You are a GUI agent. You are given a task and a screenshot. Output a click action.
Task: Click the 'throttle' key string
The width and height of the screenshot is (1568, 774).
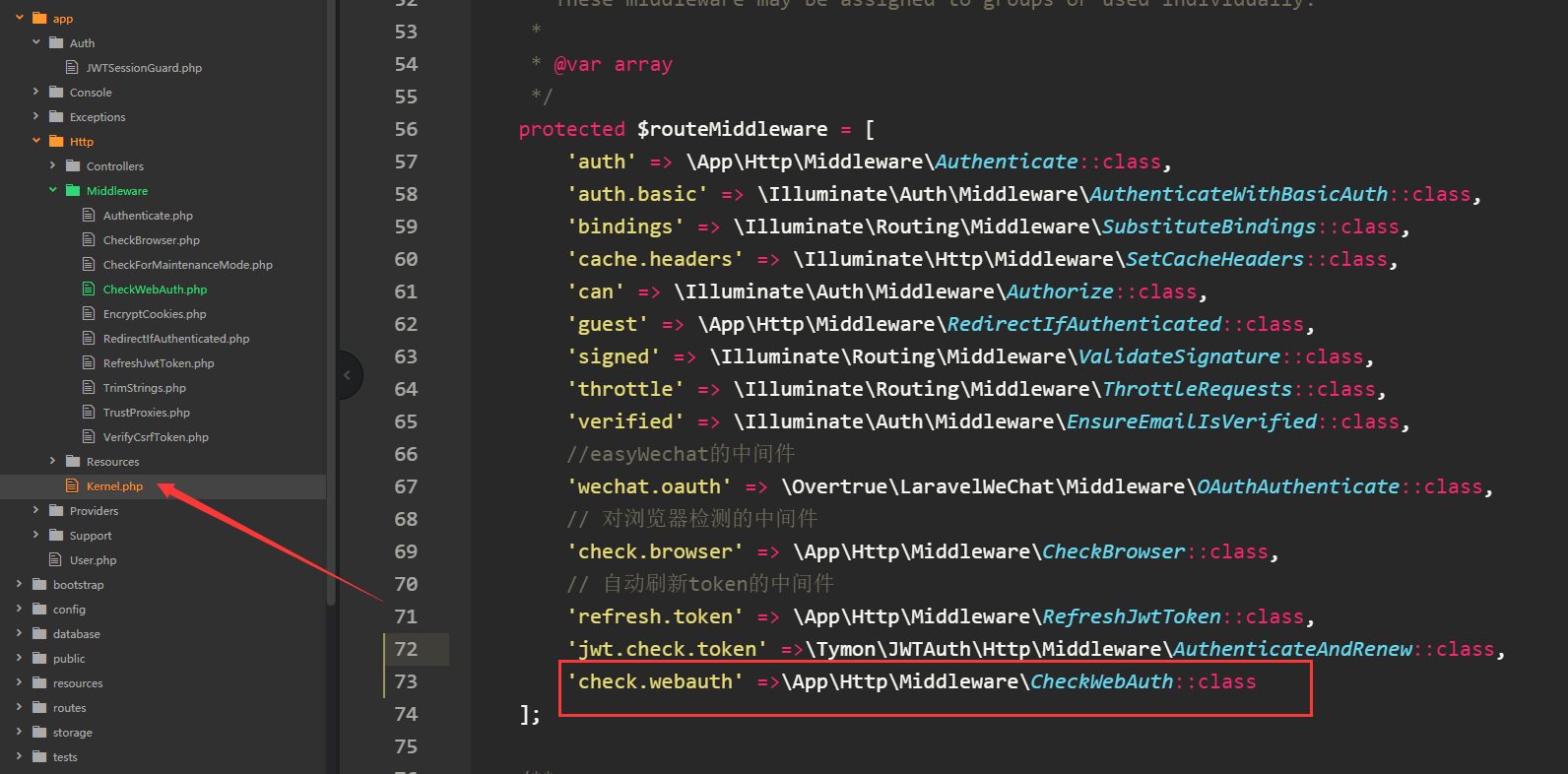click(x=625, y=389)
